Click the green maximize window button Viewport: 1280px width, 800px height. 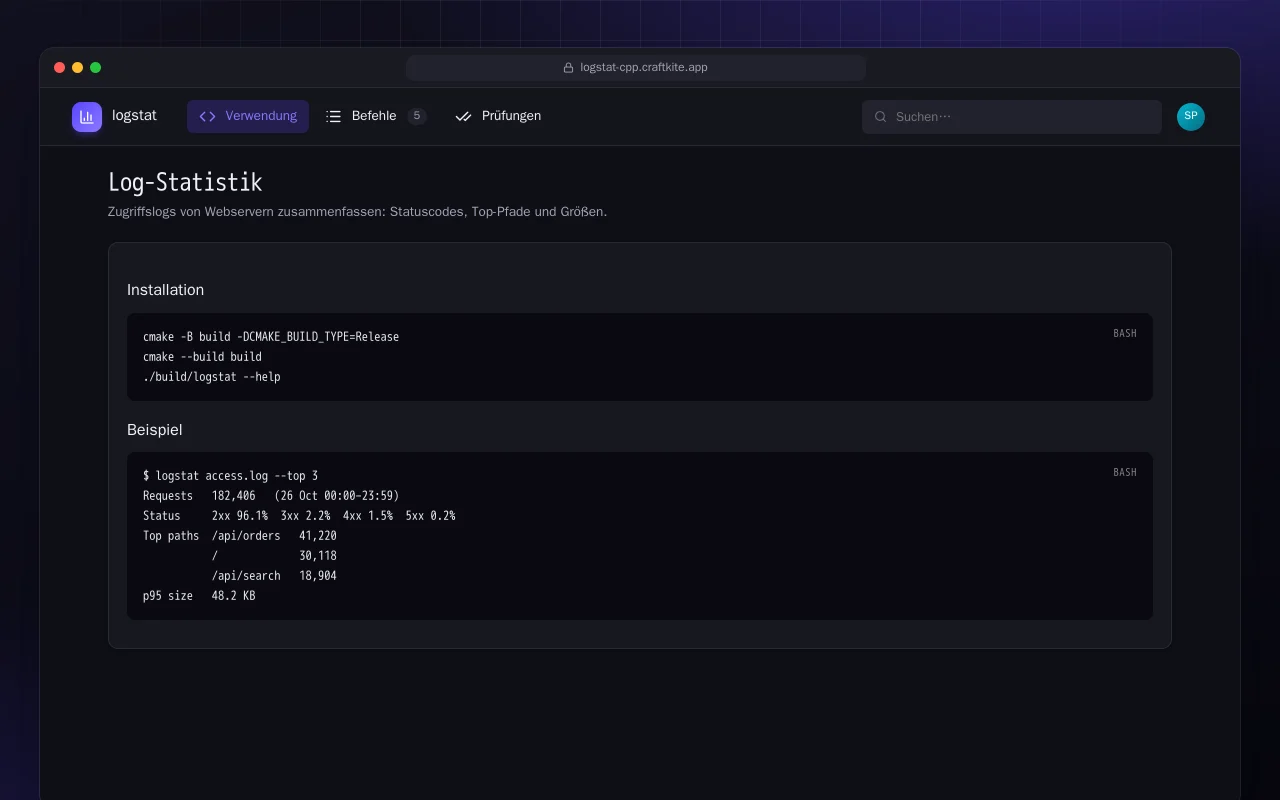point(96,68)
